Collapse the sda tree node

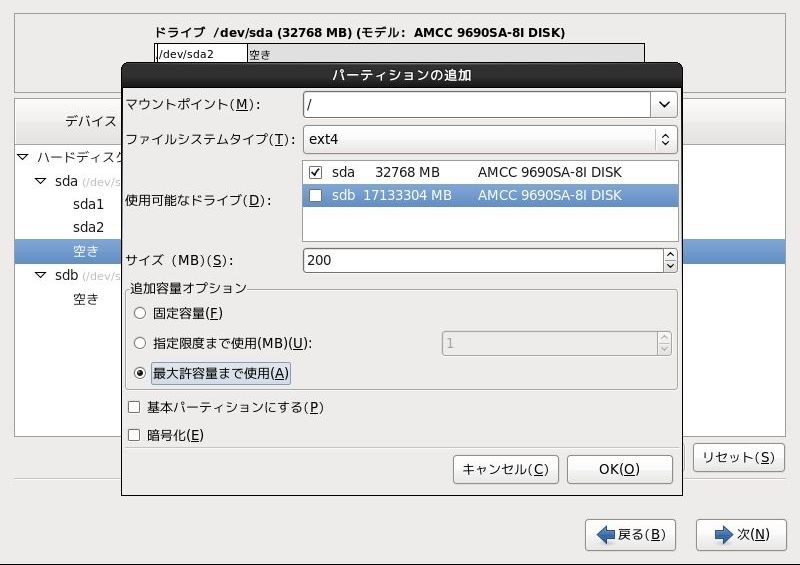click(40, 181)
